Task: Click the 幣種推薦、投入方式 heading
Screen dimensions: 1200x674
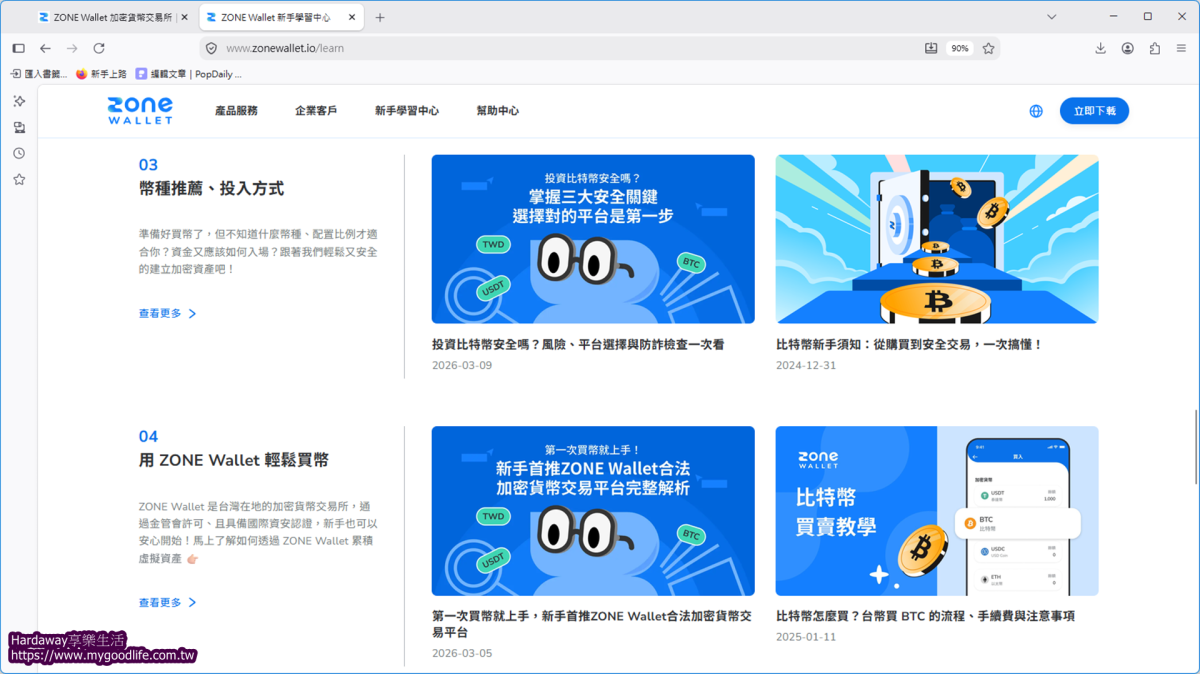Action: pos(211,188)
